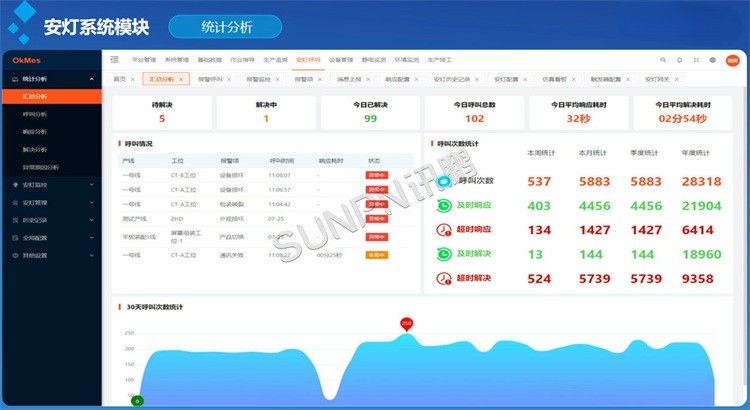Toggle fullscreen using the expand icon
The image size is (750, 410).
696,60
